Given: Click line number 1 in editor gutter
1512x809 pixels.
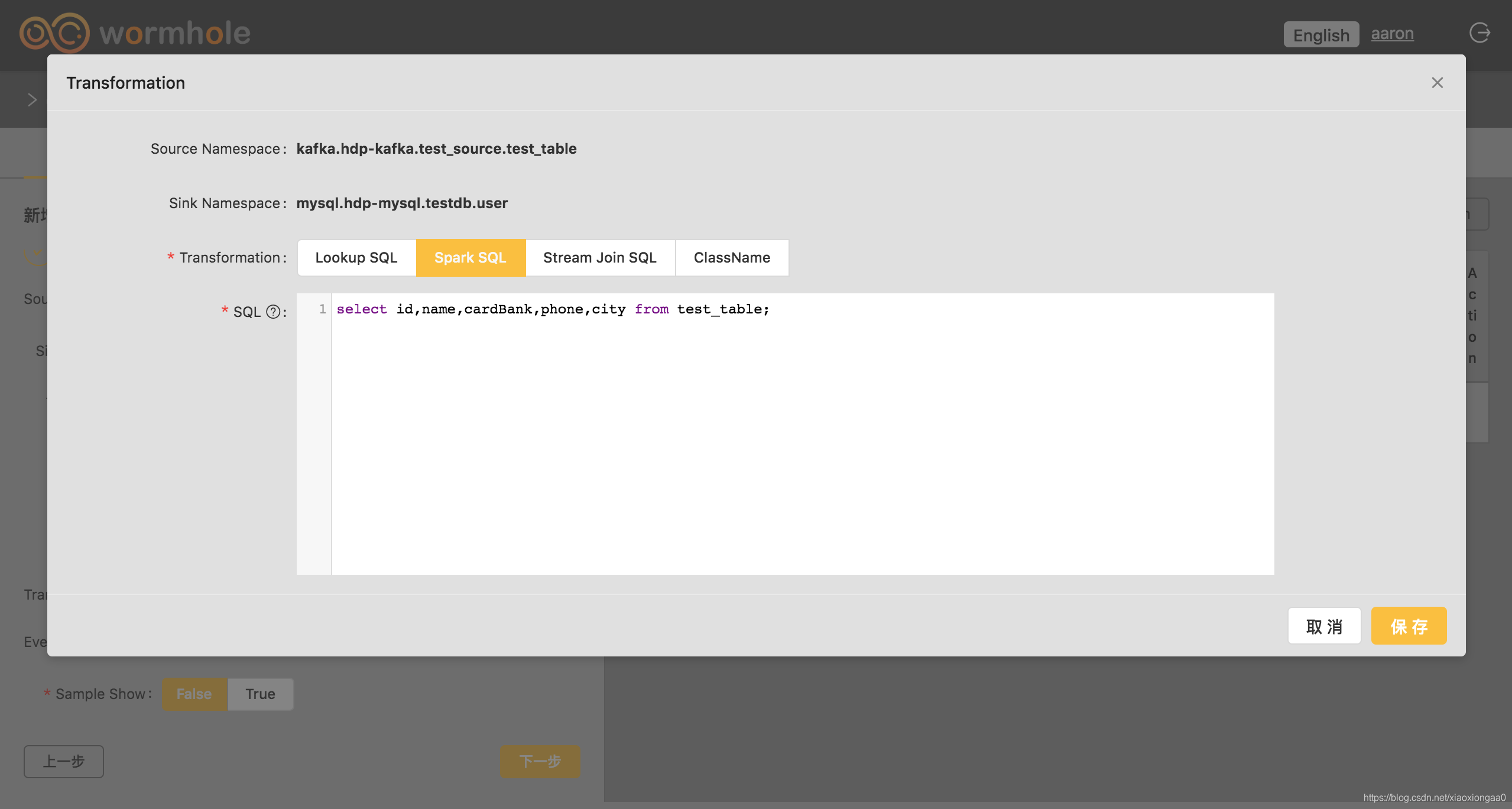Looking at the screenshot, I should (x=322, y=309).
